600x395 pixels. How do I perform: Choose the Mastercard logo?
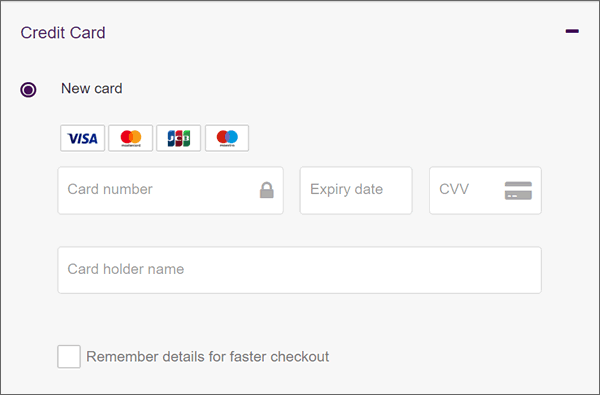(x=130, y=138)
